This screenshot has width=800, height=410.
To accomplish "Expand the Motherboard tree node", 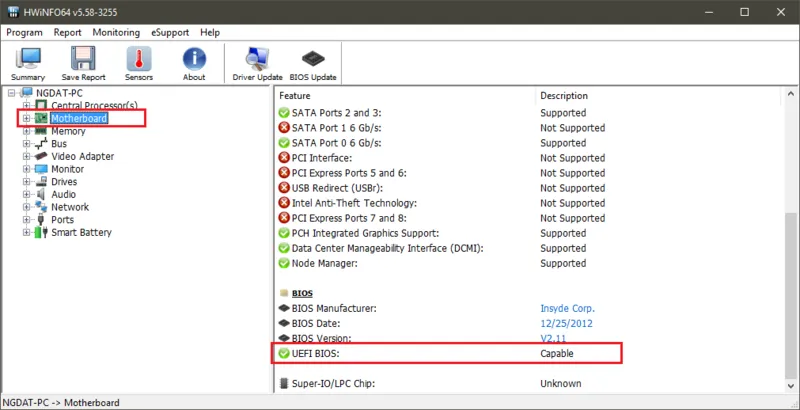I will pos(26,118).
